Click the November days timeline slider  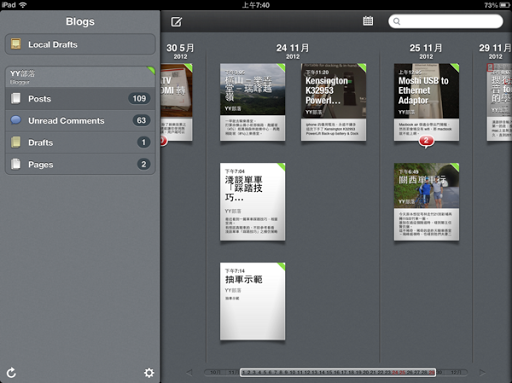(338, 372)
